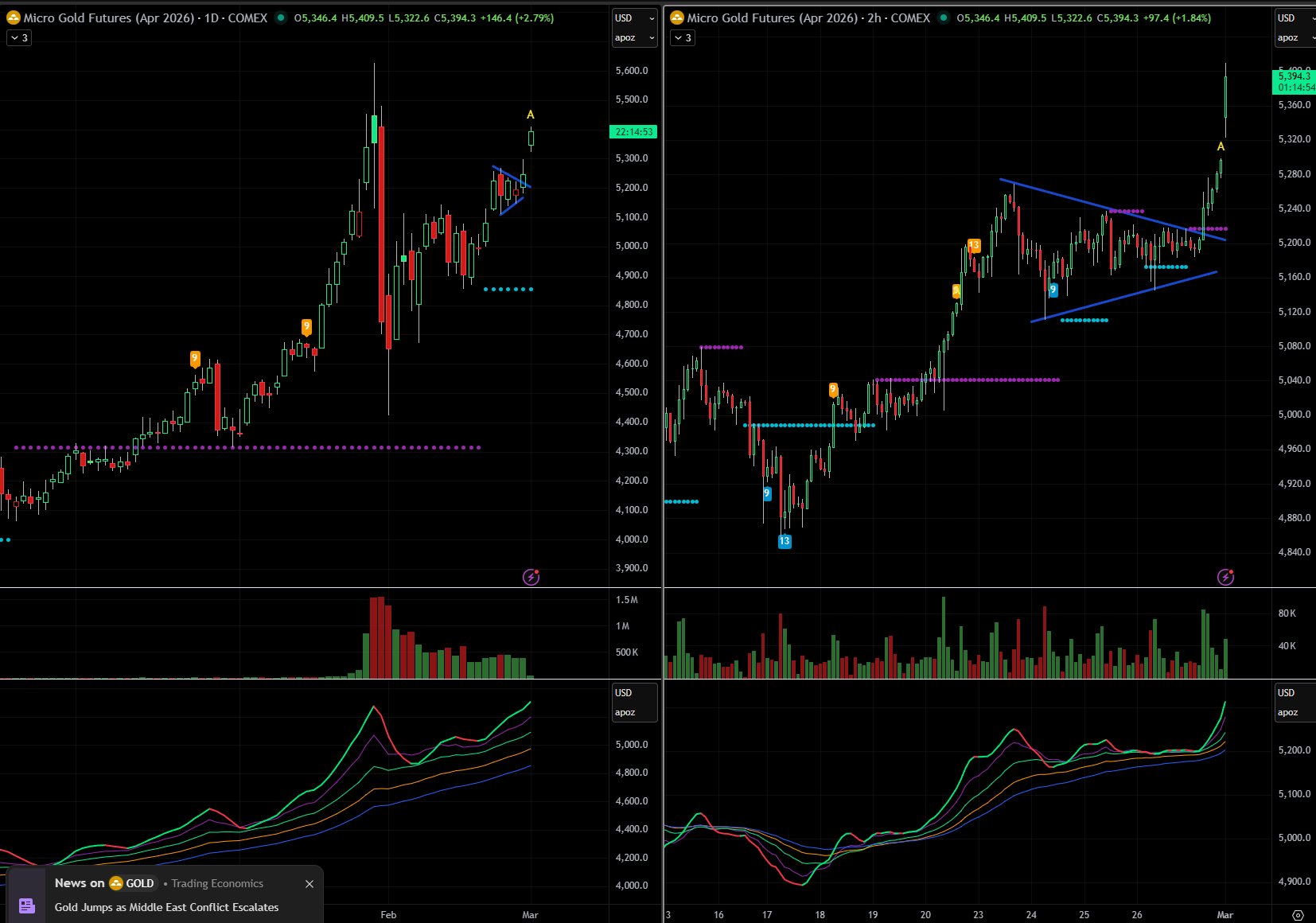Click the 'Mar' label on the 2h time axis
The height and width of the screenshot is (923, 1316).
[x=1225, y=915]
